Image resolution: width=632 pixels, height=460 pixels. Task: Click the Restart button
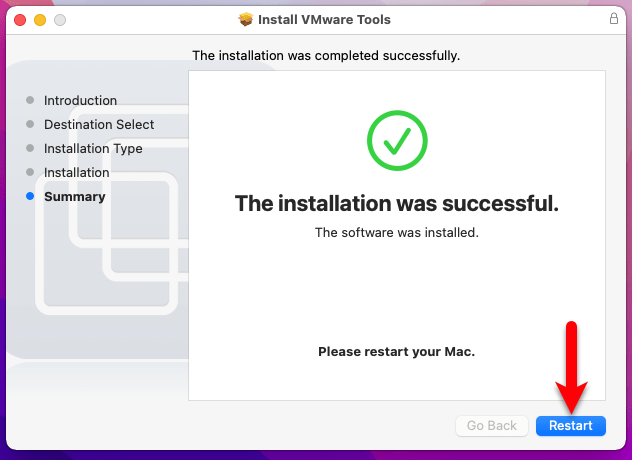point(570,426)
